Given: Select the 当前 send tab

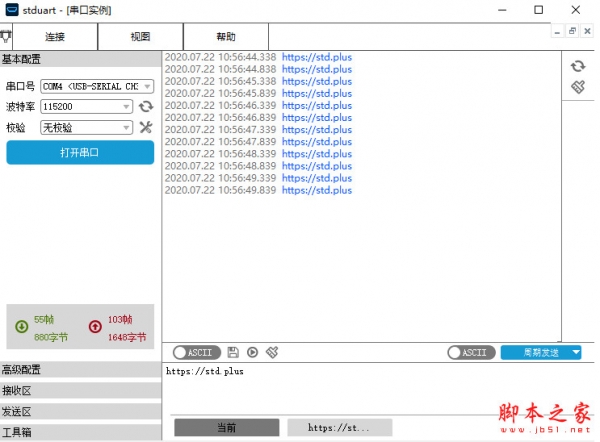Looking at the screenshot, I should (227, 427).
